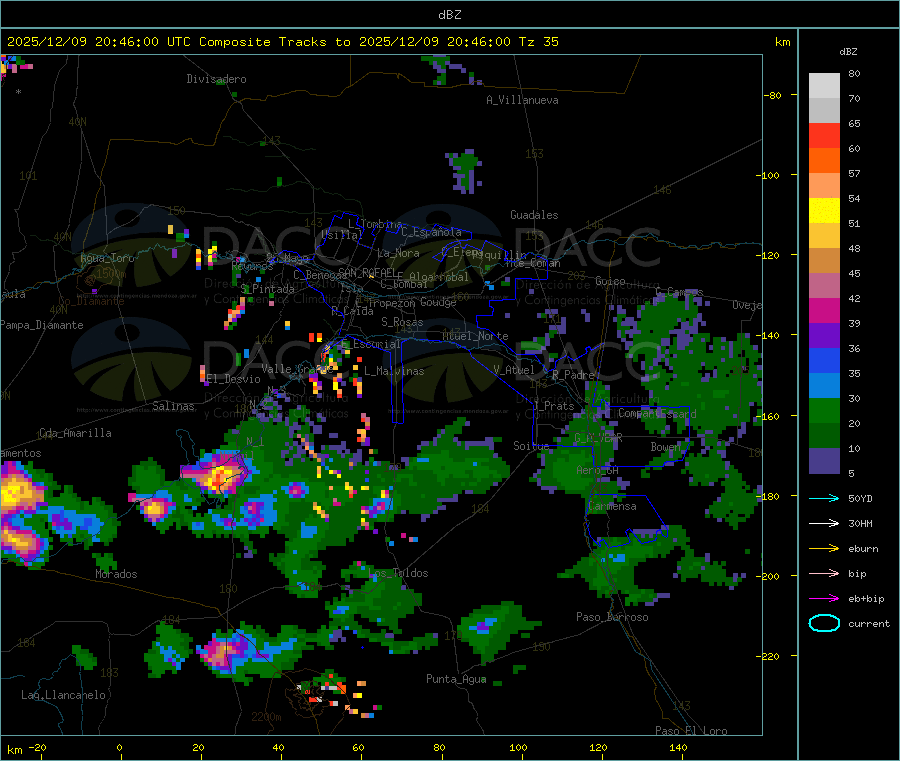The height and width of the screenshot is (761, 900).
Task: Click the Morados map label
Action: click(x=117, y=574)
